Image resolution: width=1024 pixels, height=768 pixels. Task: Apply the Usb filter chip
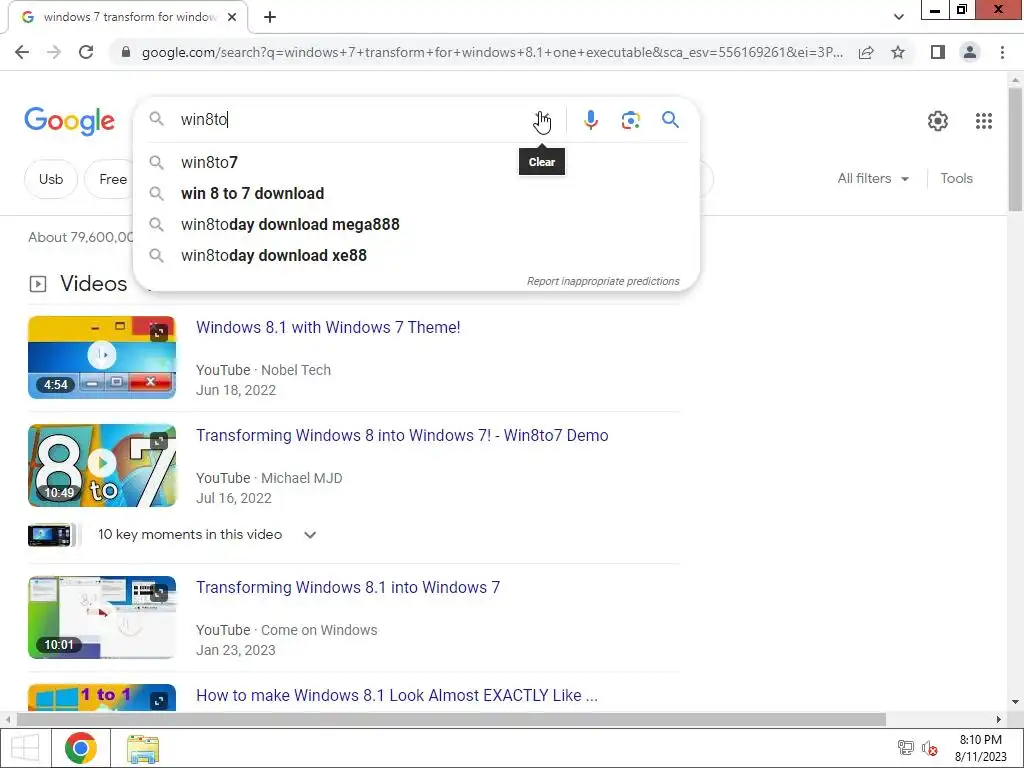pyautogui.click(x=51, y=179)
